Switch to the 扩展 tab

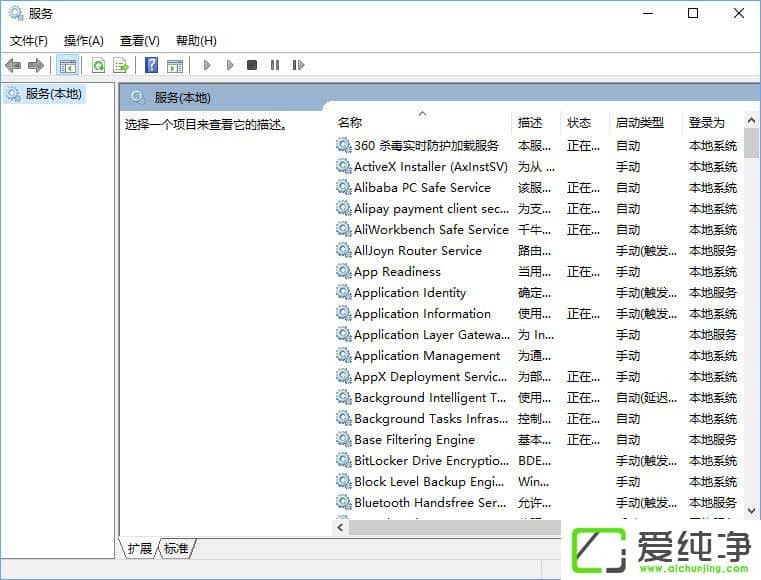139,548
